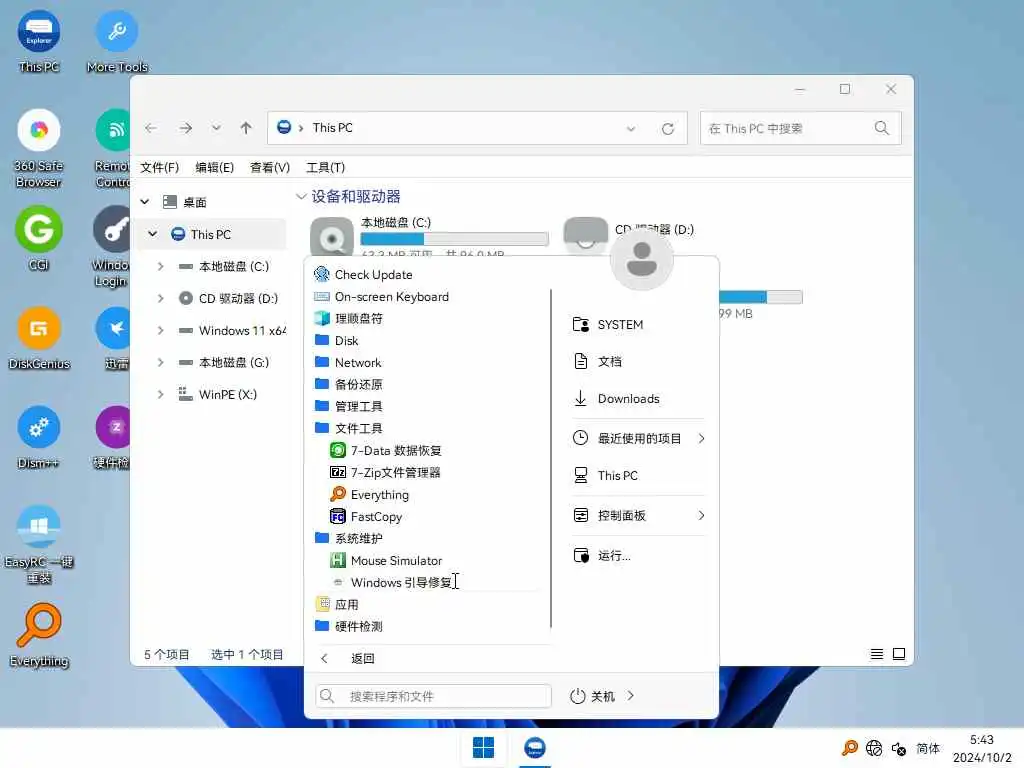Open This PC desktop shortcut

coord(39,41)
